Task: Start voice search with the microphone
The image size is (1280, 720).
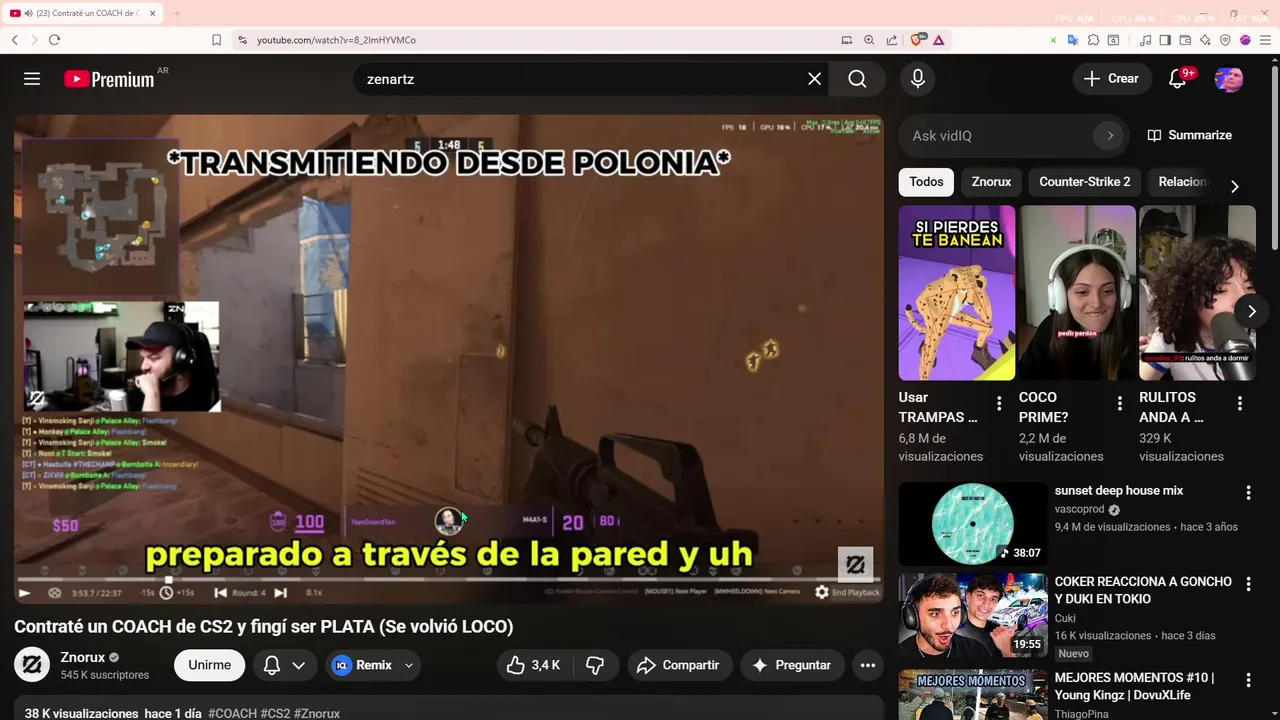Action: (x=918, y=78)
